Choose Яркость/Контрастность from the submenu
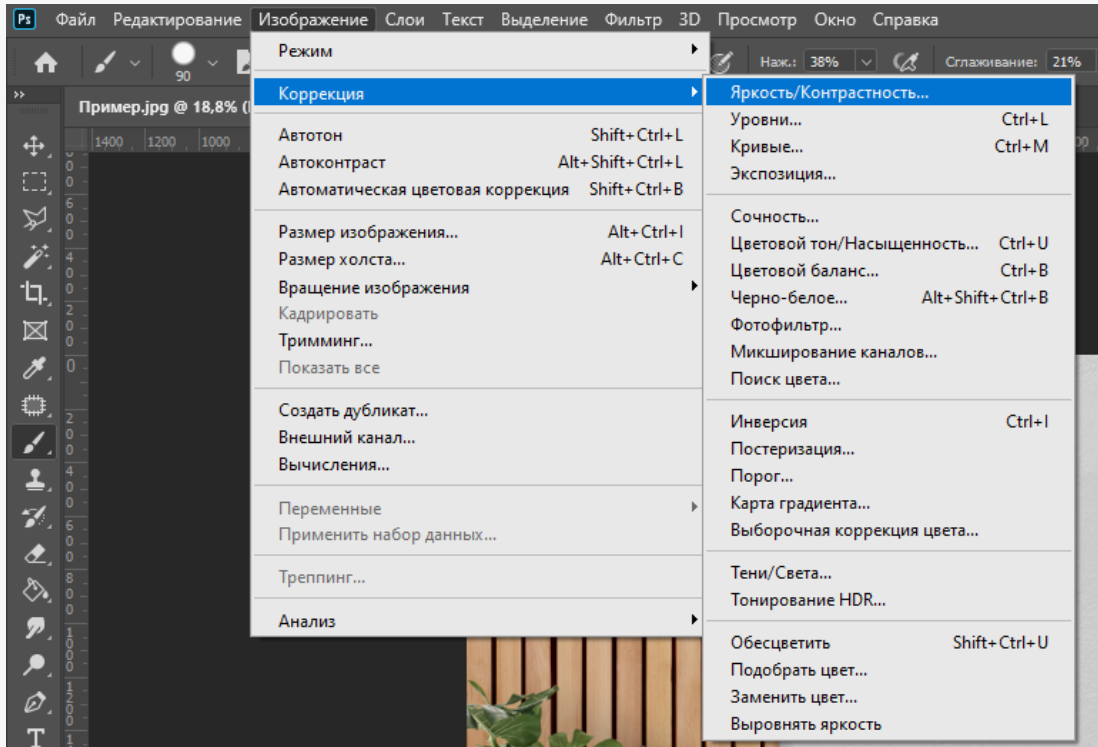 [829, 93]
